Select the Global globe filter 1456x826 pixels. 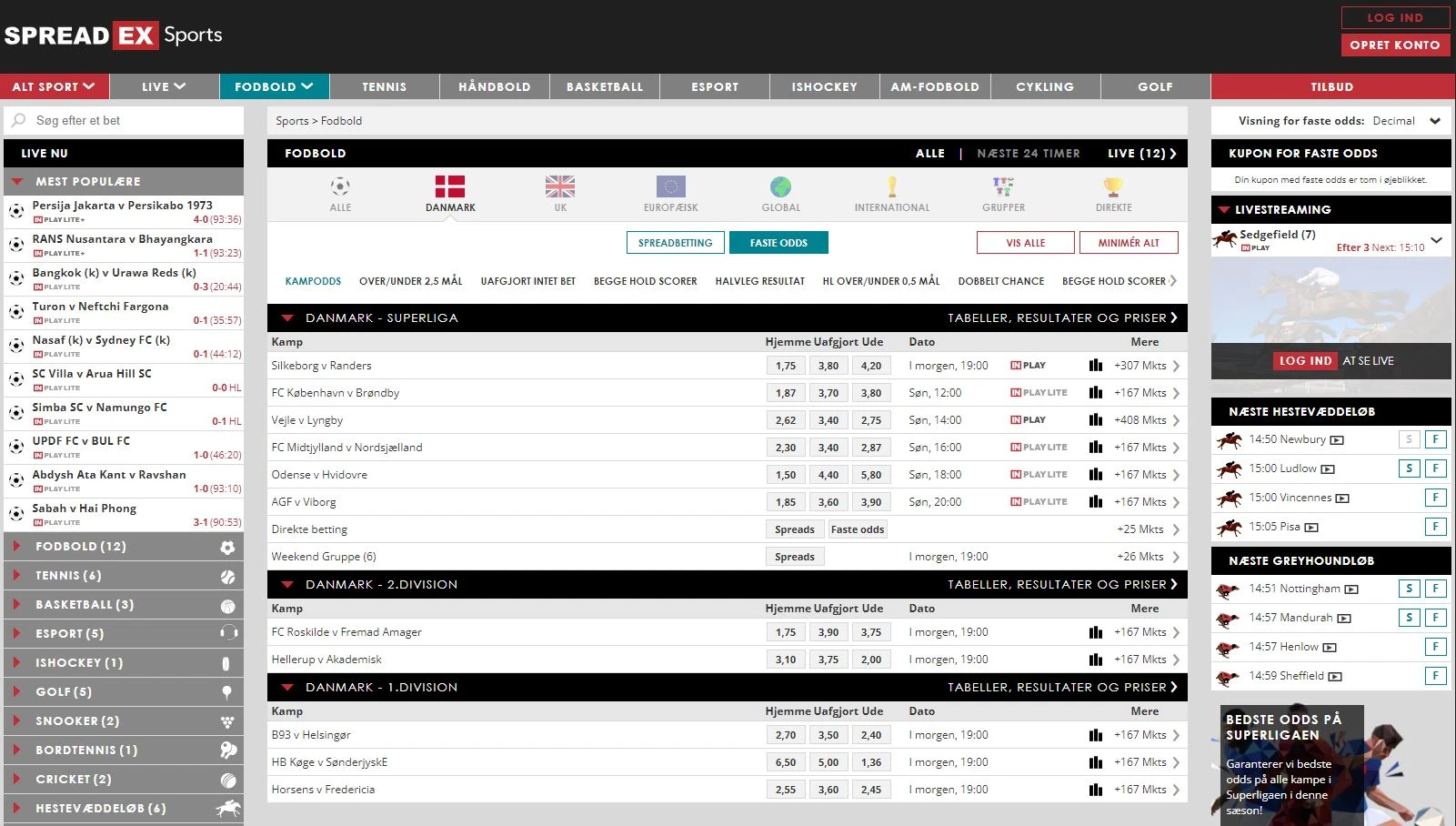[x=780, y=186]
